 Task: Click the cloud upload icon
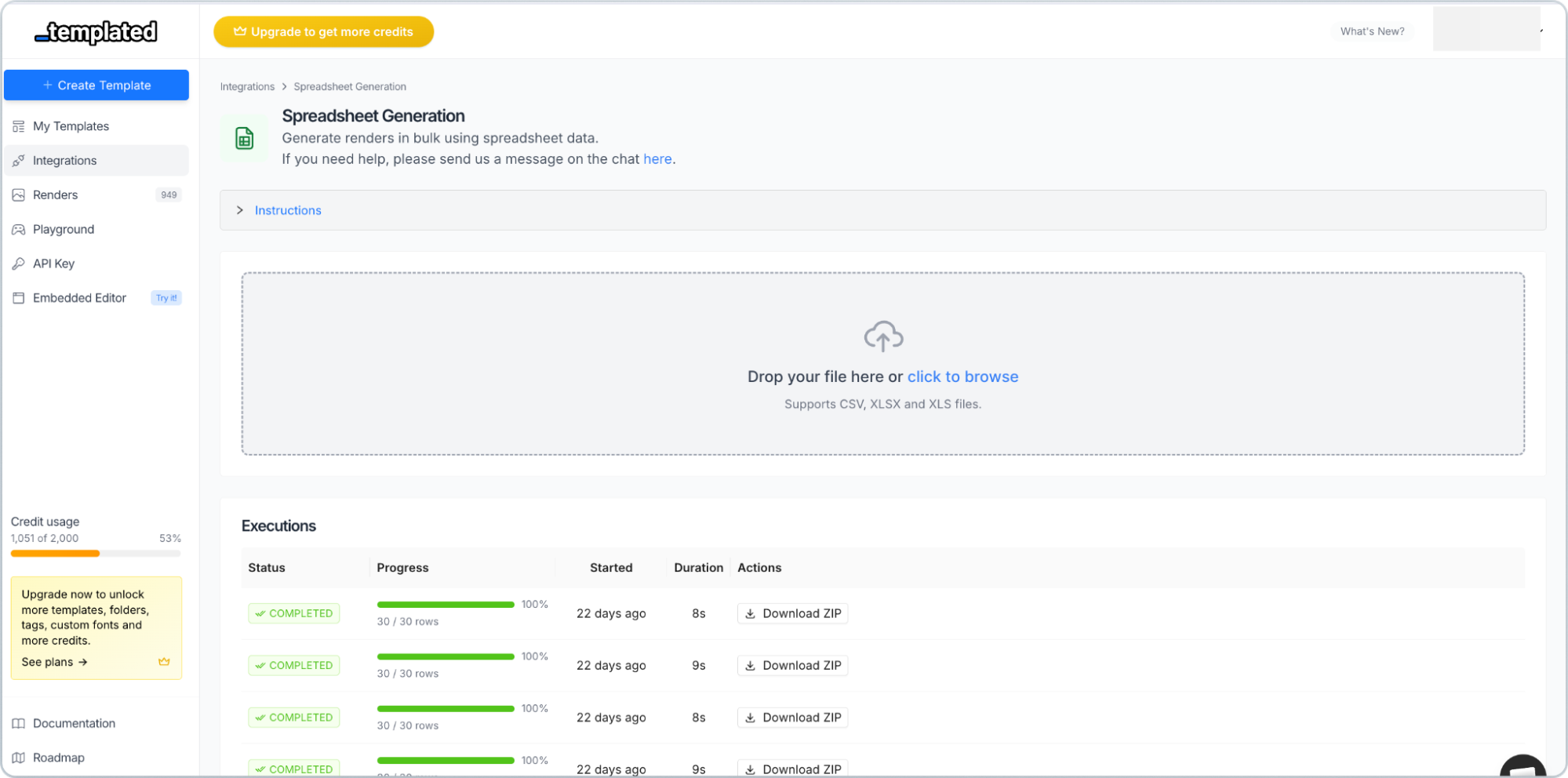click(883, 336)
